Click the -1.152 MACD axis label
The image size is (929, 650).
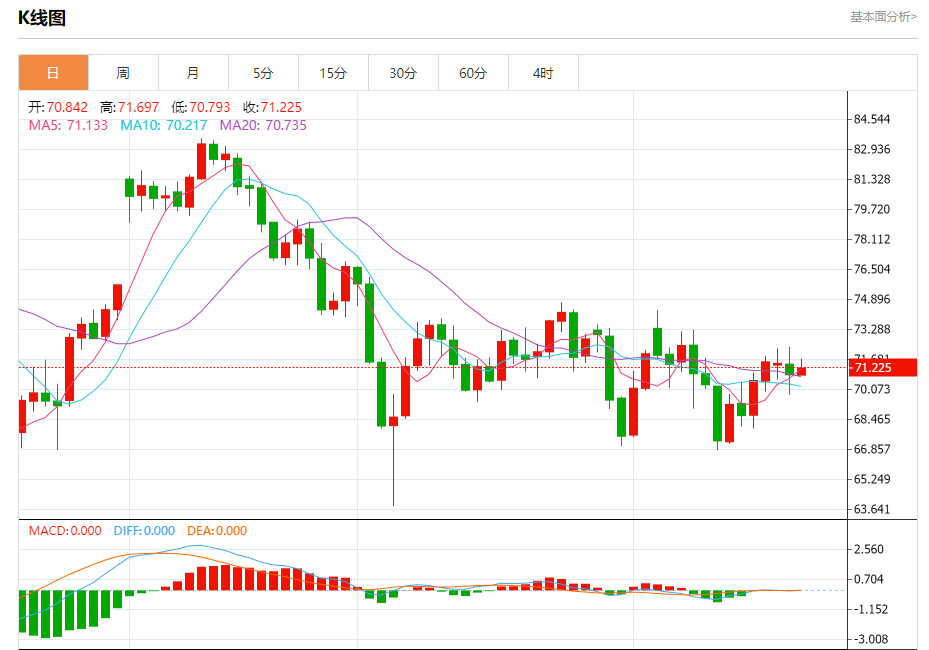(869, 609)
